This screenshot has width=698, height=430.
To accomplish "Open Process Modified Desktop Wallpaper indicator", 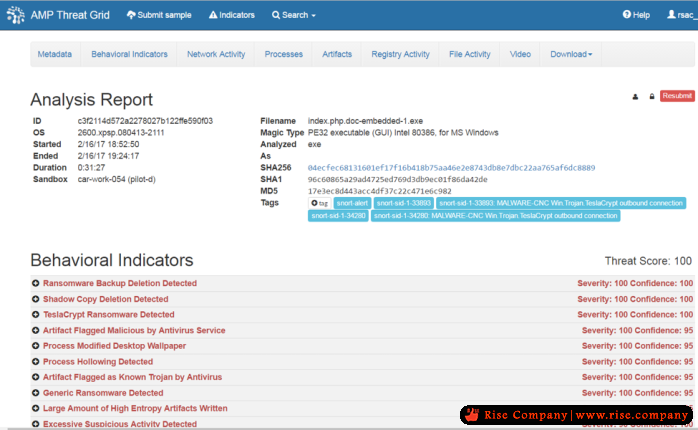I will (114, 346).
